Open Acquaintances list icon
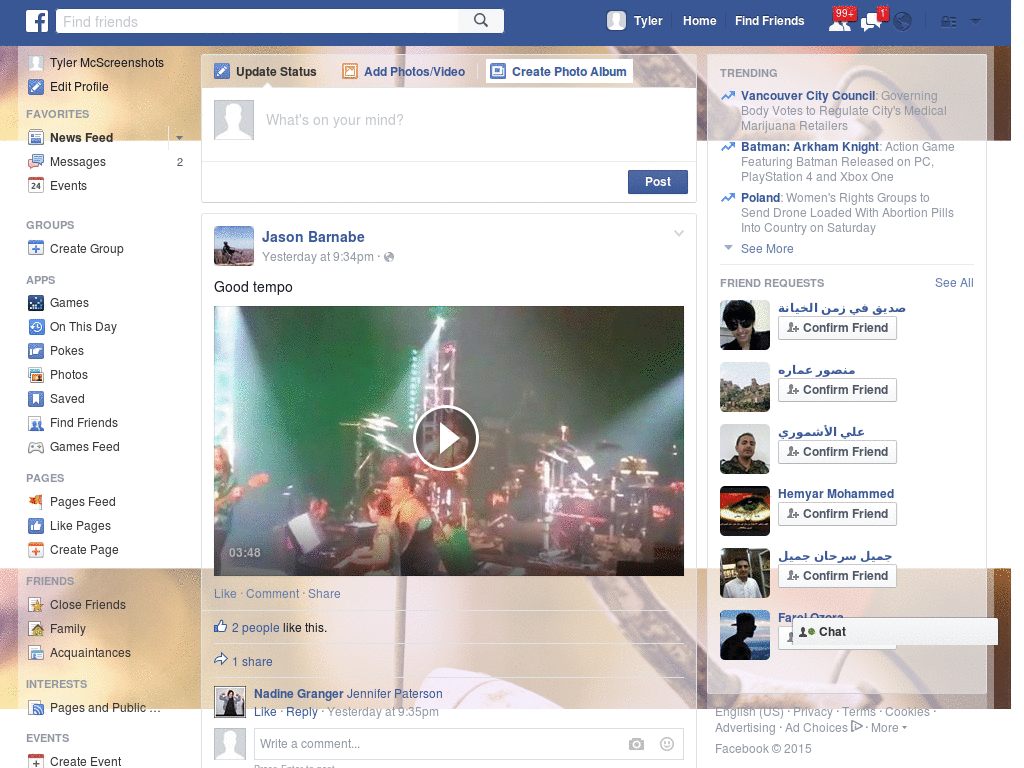The width and height of the screenshot is (1024, 768). tap(36, 653)
